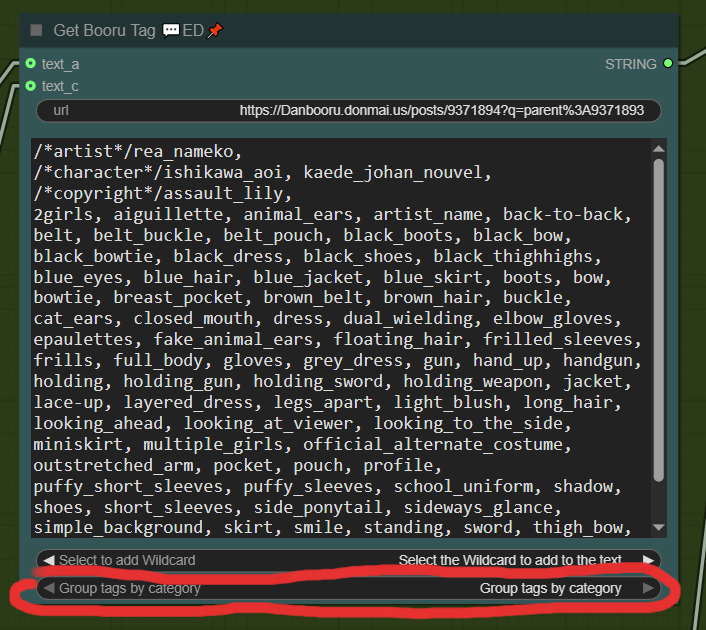The width and height of the screenshot is (706, 630).
Task: Click the aiguillette tag
Action: 168,214
